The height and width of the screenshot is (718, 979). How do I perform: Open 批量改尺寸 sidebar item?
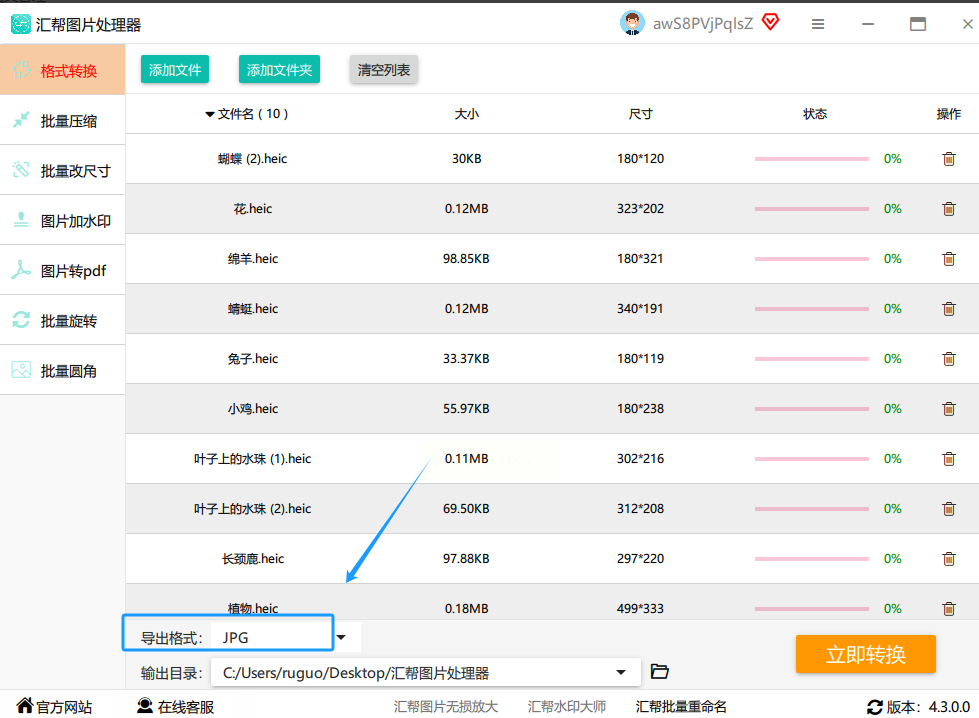tap(62, 170)
